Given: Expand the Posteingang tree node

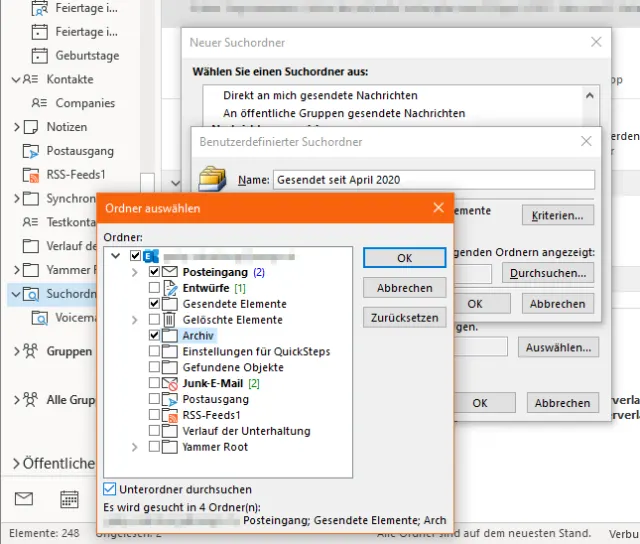Looking at the screenshot, I should [135, 272].
